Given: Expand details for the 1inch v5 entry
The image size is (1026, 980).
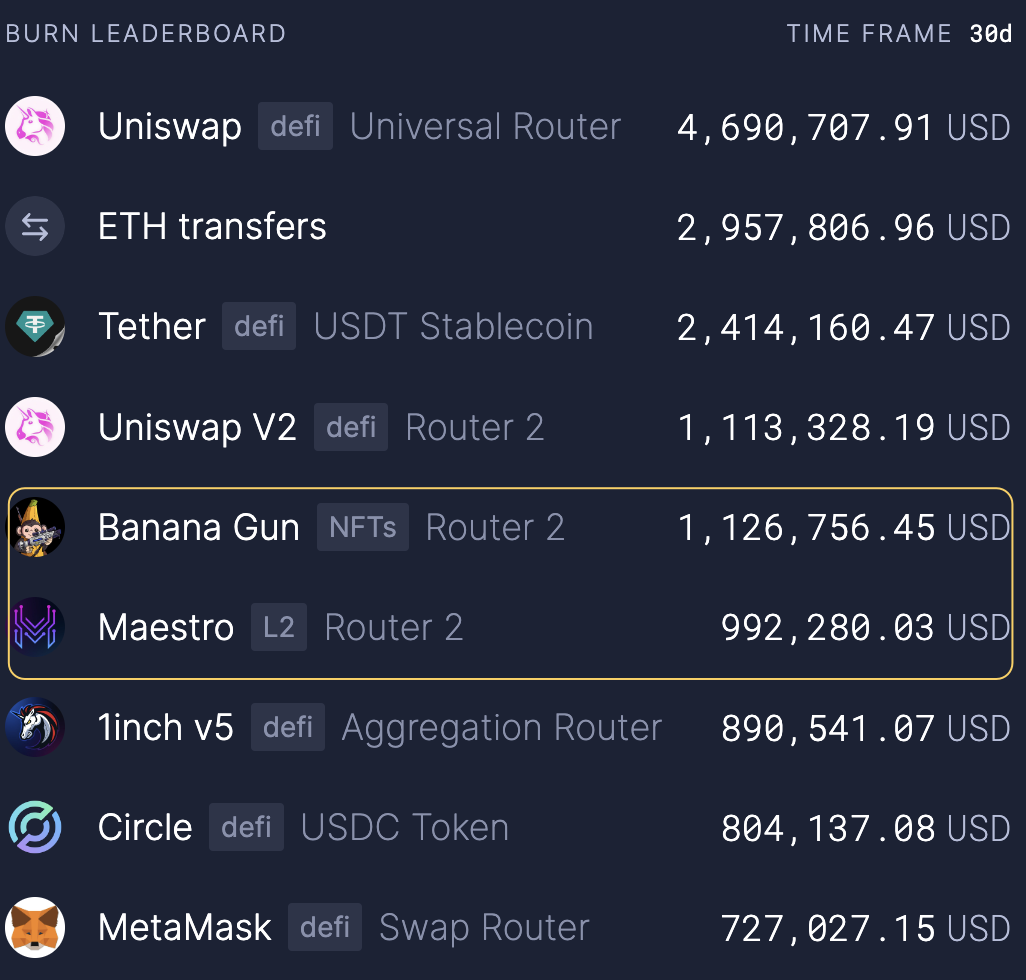Looking at the screenshot, I should [x=166, y=727].
